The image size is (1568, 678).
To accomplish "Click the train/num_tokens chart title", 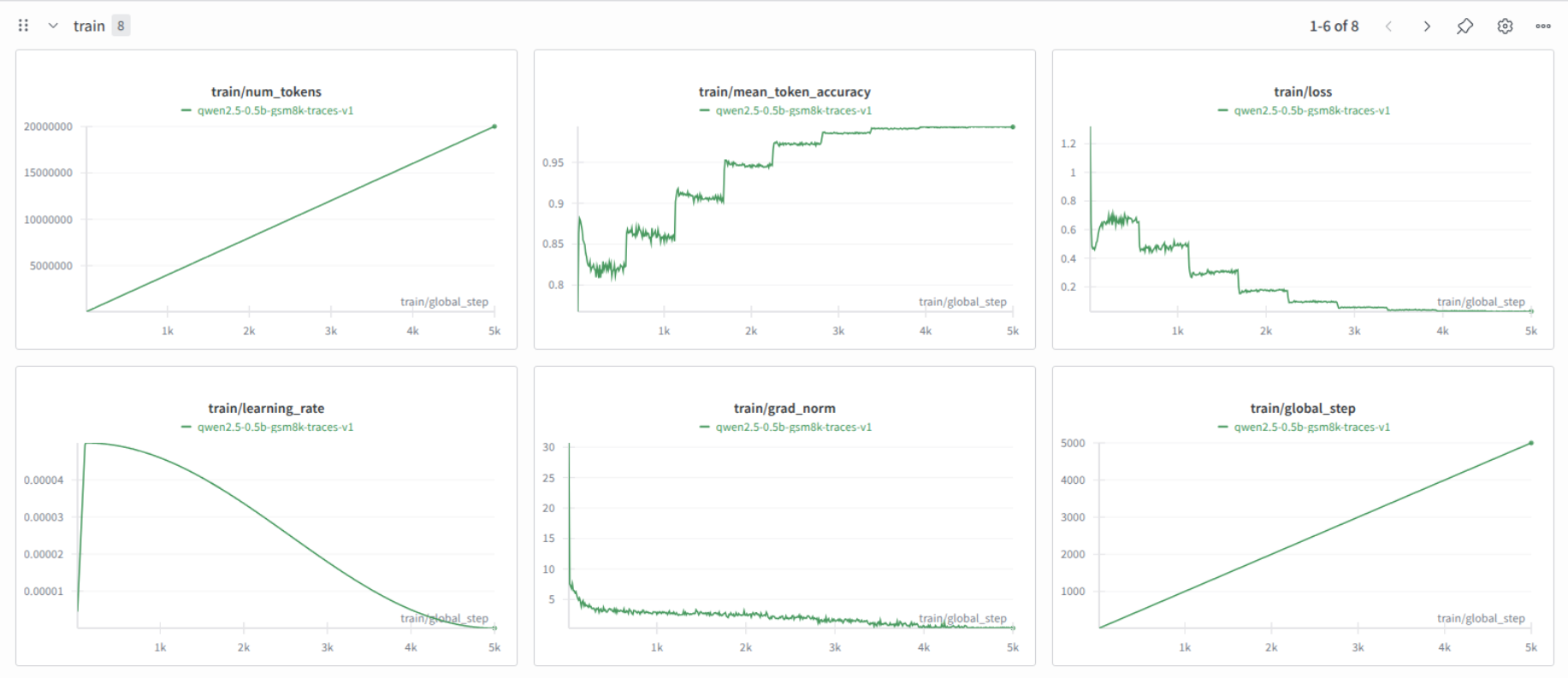I will 266,91.
